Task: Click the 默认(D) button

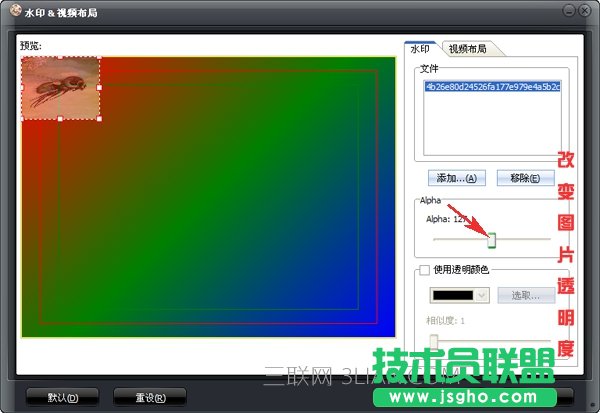Action: pyautogui.click(x=62, y=397)
